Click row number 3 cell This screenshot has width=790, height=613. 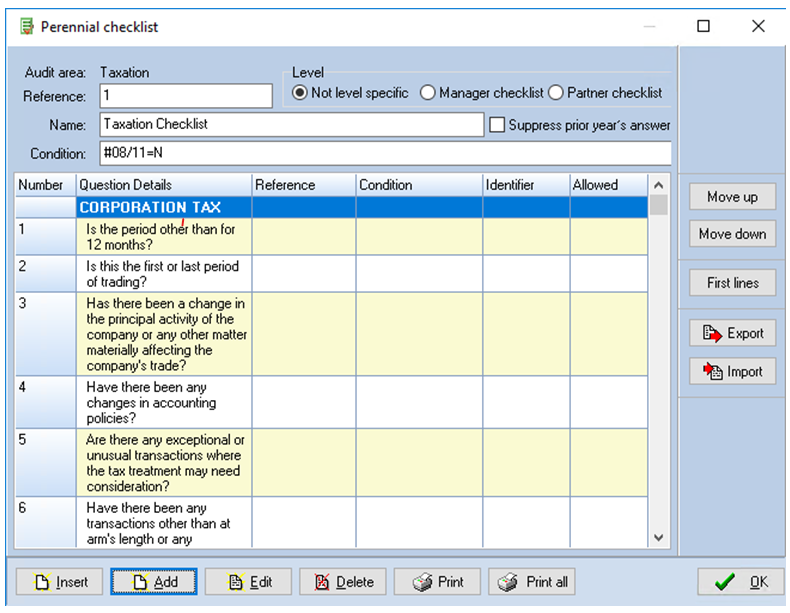point(46,334)
